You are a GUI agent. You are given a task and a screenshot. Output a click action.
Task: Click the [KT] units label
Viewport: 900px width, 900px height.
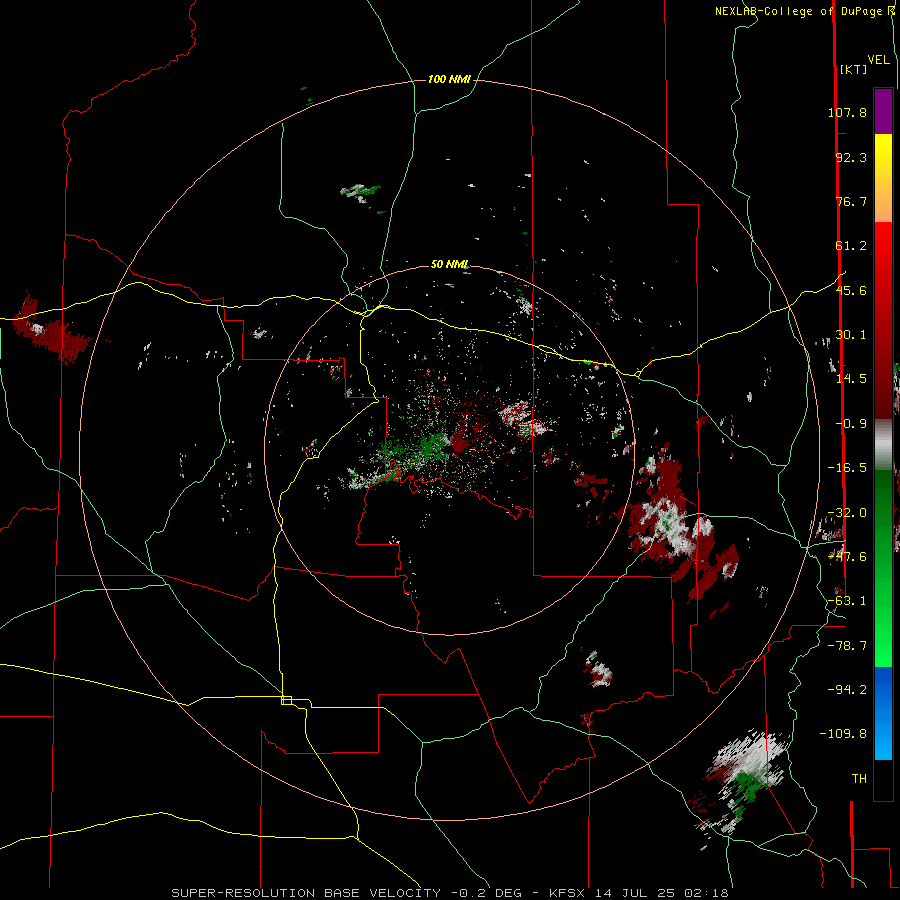[853, 69]
